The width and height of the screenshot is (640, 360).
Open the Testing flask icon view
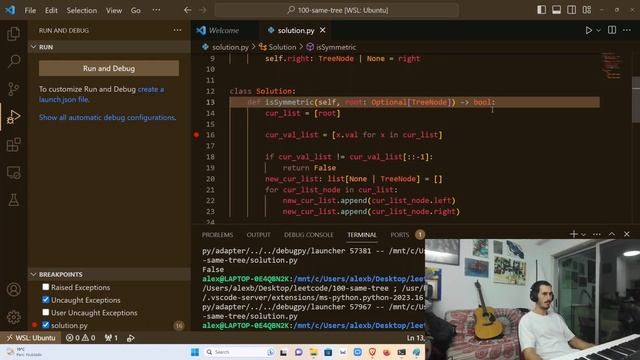click(13, 200)
